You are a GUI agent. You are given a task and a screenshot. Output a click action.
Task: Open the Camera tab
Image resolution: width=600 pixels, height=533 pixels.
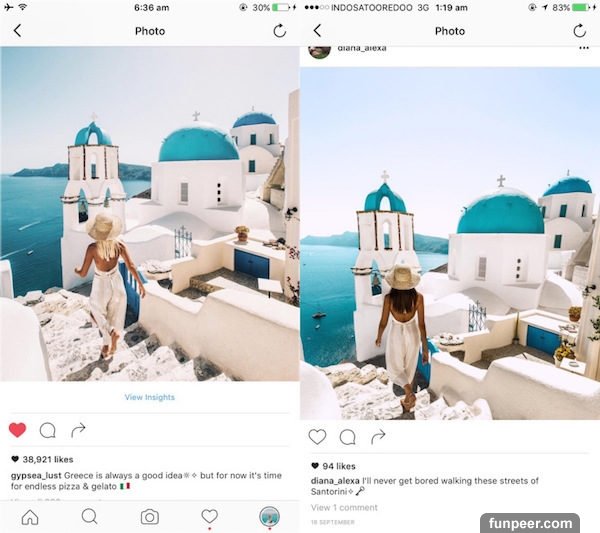pos(150,517)
